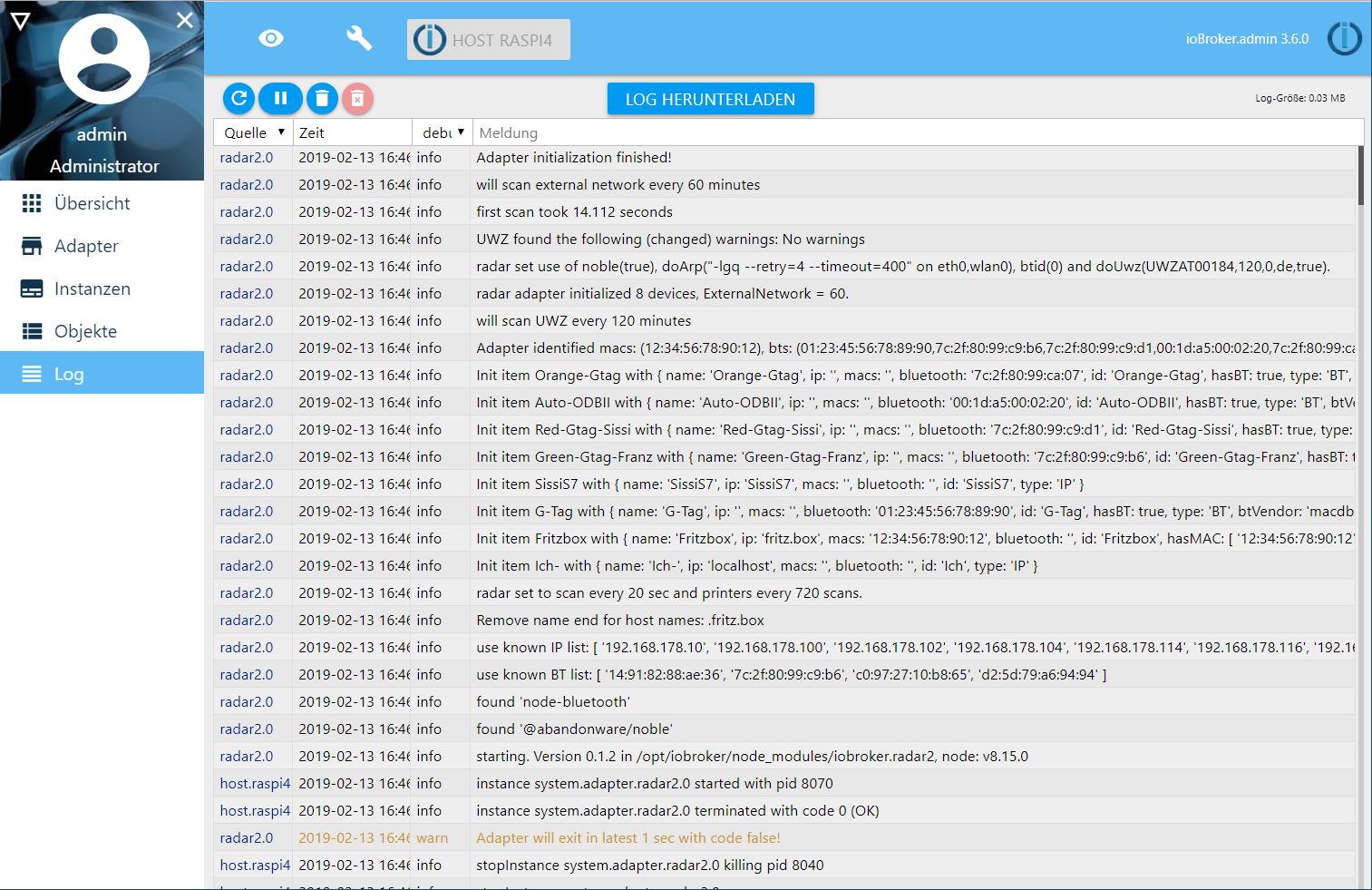This screenshot has height=890, width=1372.
Task: Open Übersicht in the sidebar
Action: (102, 203)
